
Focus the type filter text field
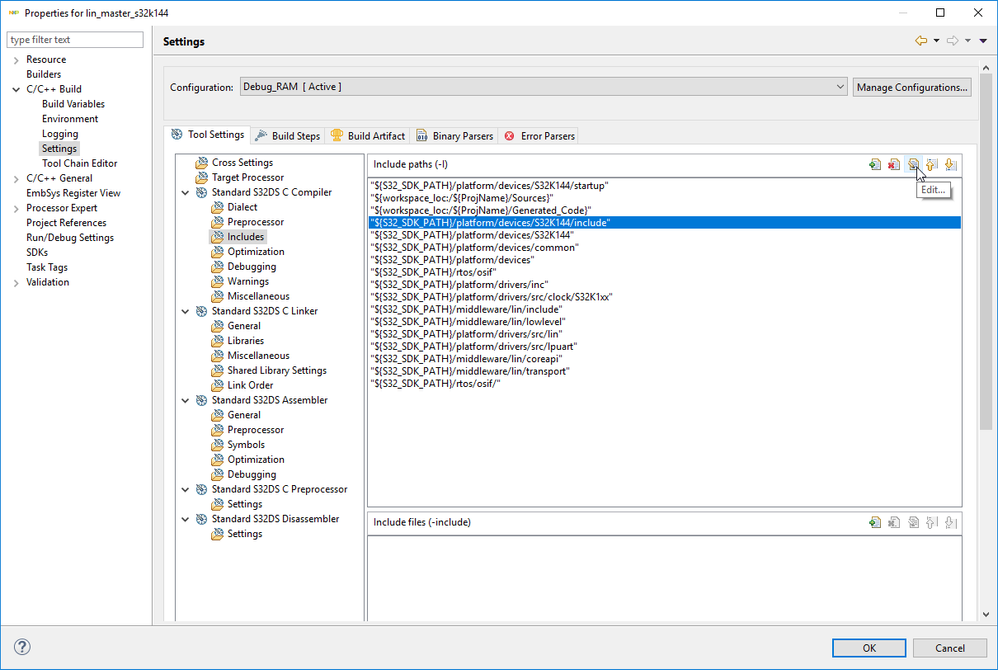(75, 39)
